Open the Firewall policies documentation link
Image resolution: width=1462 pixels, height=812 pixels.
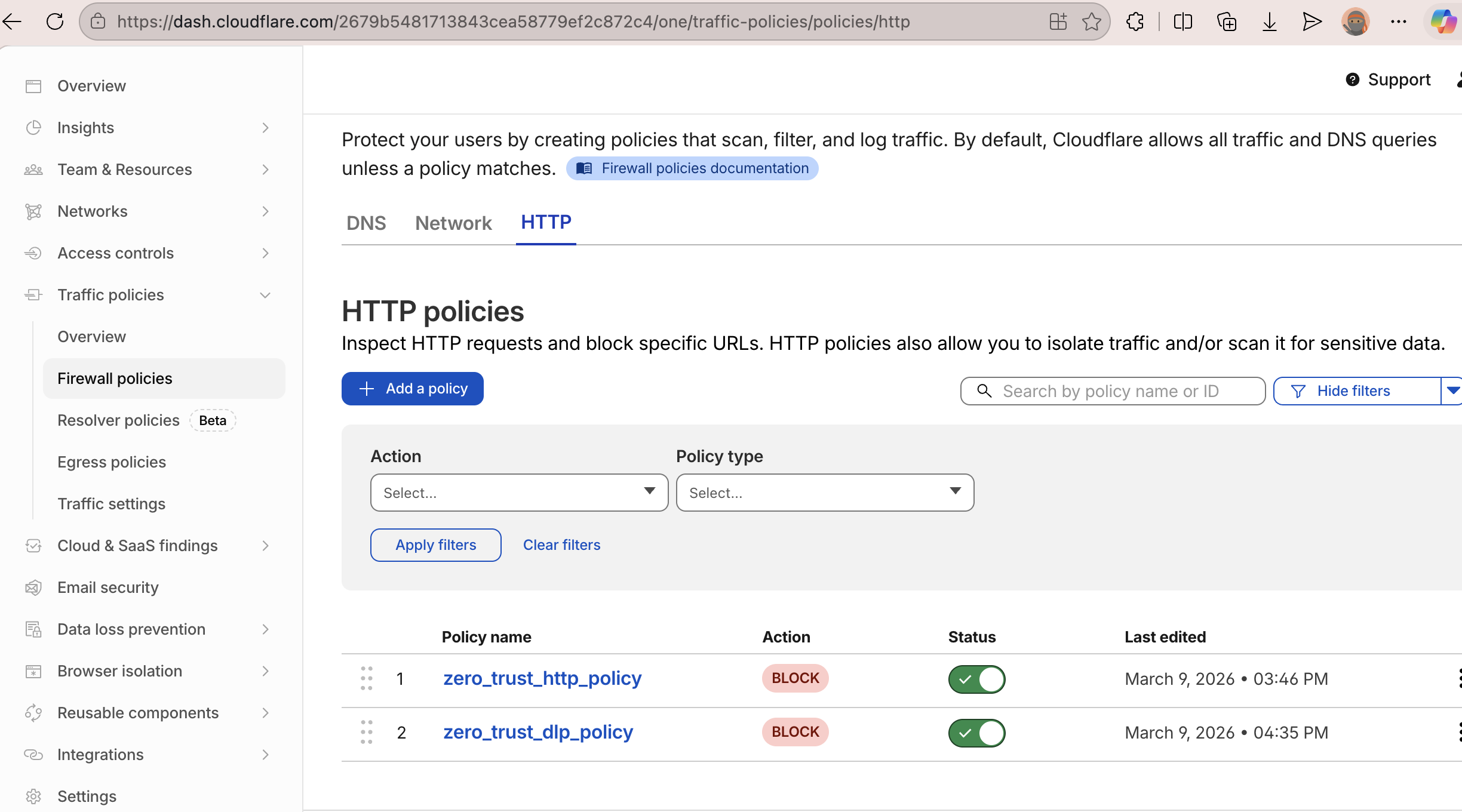(692, 168)
